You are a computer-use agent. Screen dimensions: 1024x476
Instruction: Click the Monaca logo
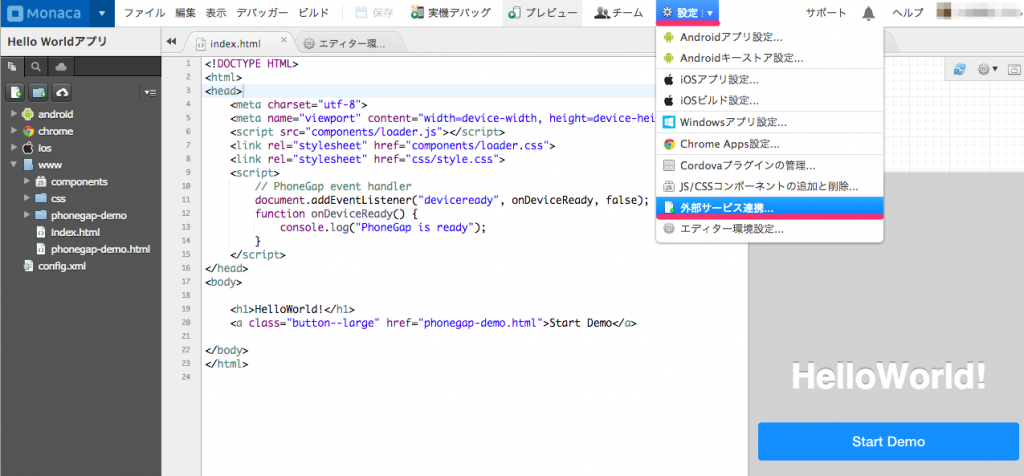click(x=44, y=13)
